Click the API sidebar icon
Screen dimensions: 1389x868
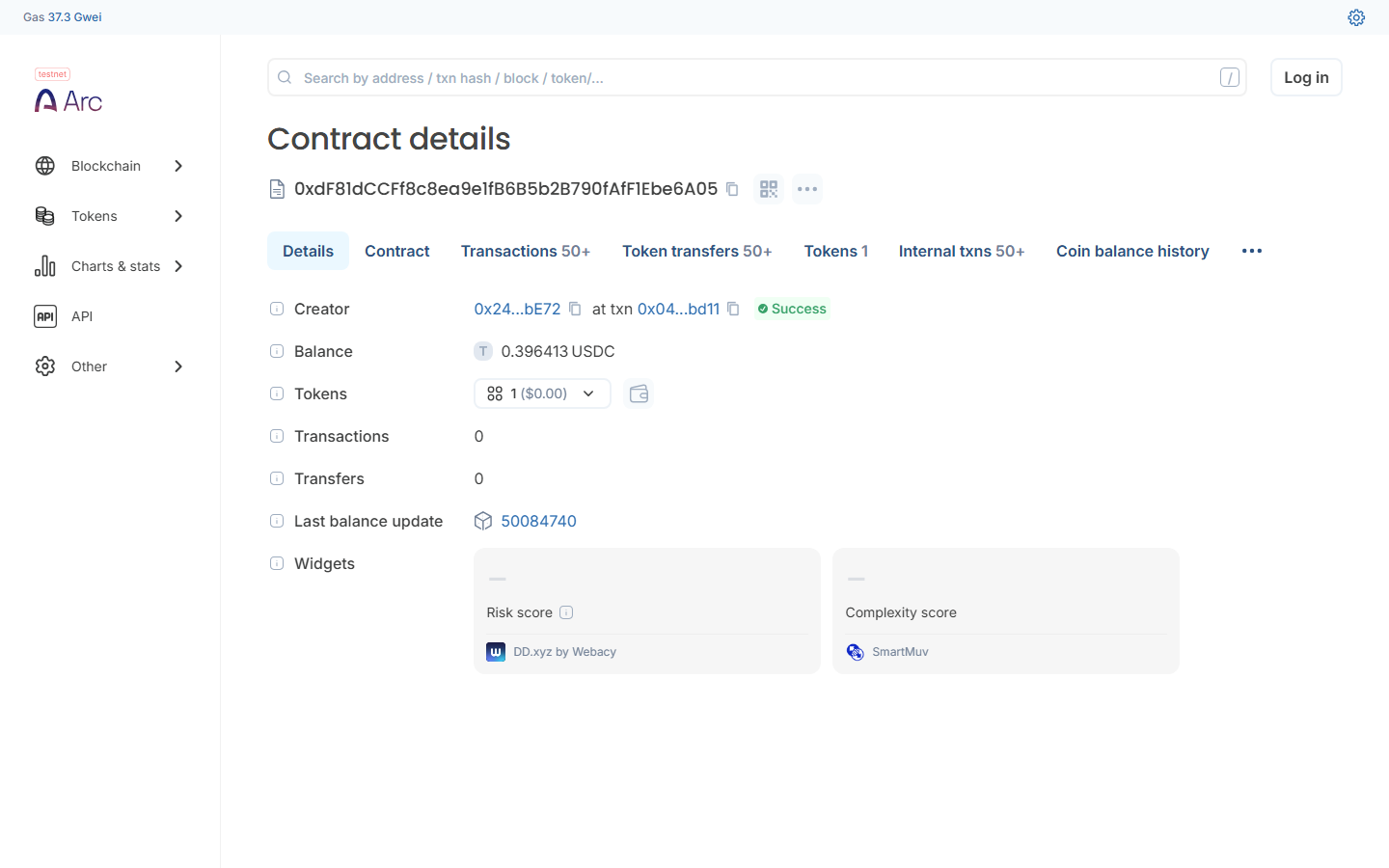(x=45, y=316)
